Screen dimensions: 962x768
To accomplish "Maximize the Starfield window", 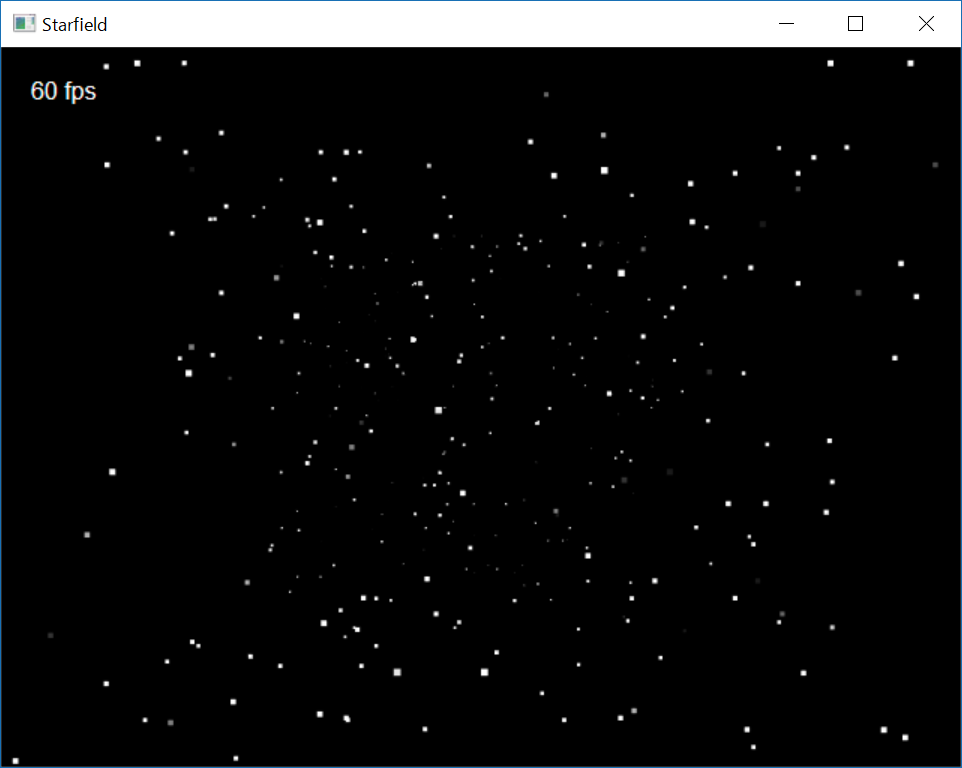I will click(x=855, y=24).
